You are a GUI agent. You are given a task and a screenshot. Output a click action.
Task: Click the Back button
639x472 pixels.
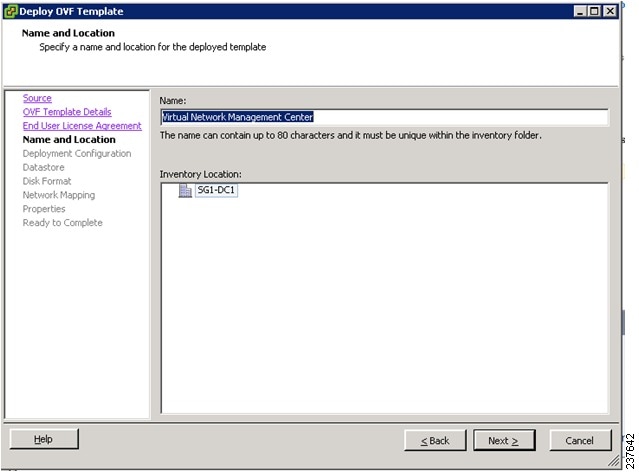[x=435, y=441]
